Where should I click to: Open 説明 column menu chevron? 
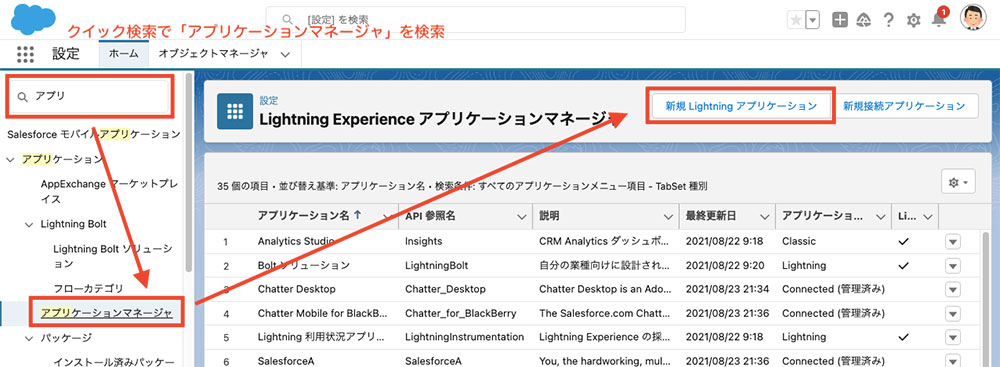tap(668, 218)
